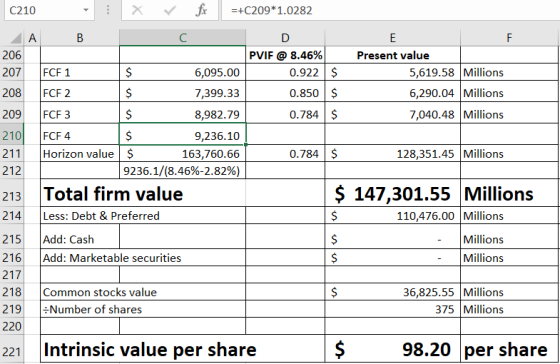
Task: Select row 213 header
Action: [12, 196]
